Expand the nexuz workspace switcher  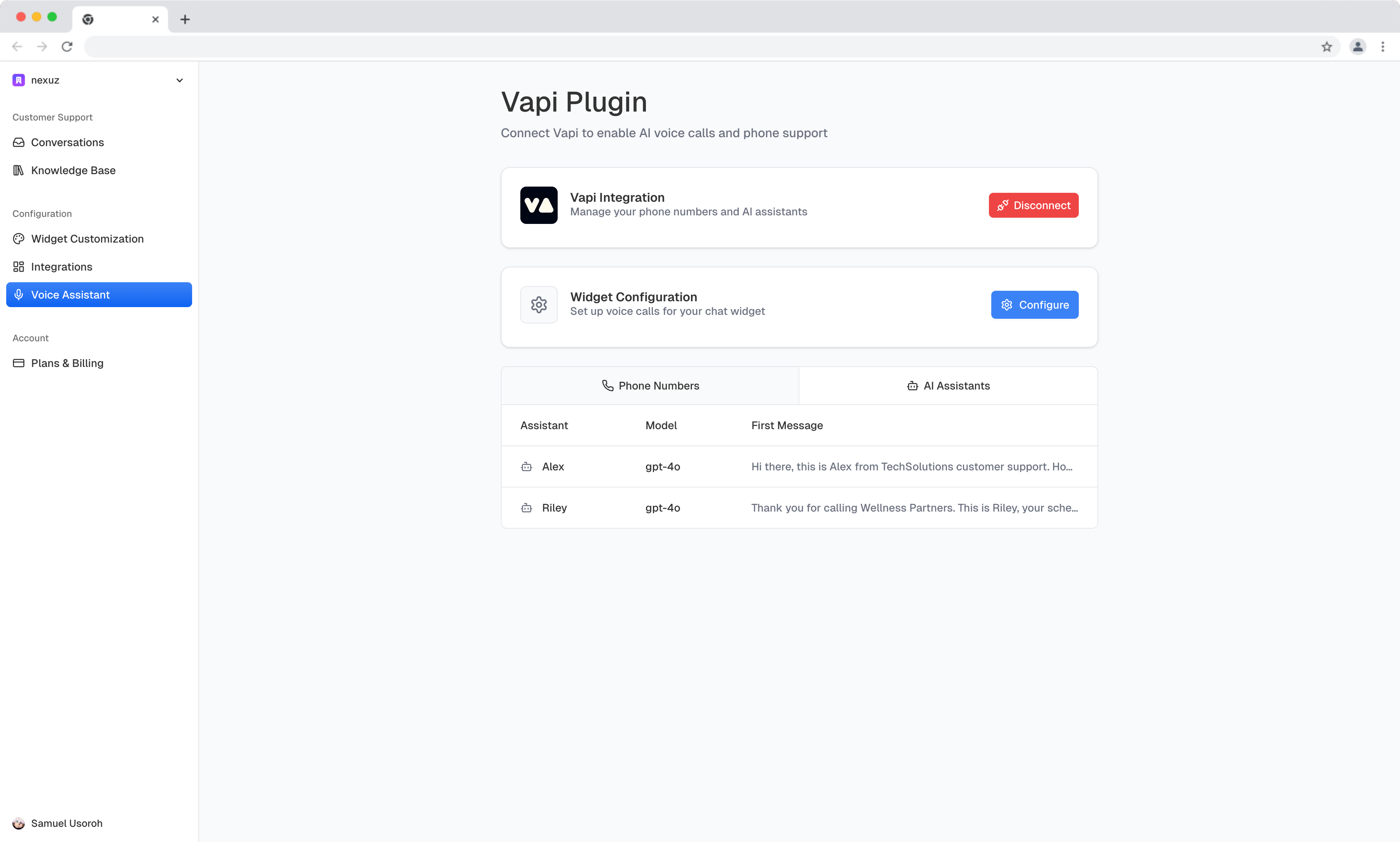[x=179, y=80]
